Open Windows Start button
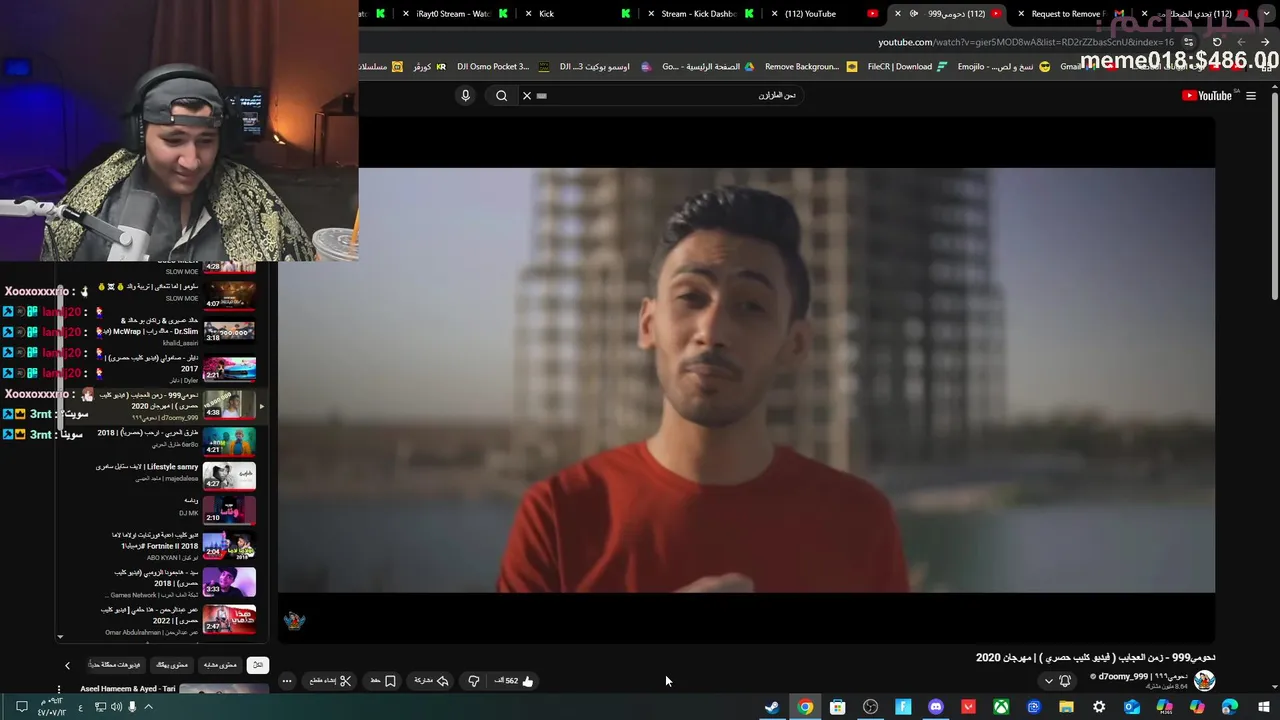The image size is (1280, 720). pos(1263,707)
